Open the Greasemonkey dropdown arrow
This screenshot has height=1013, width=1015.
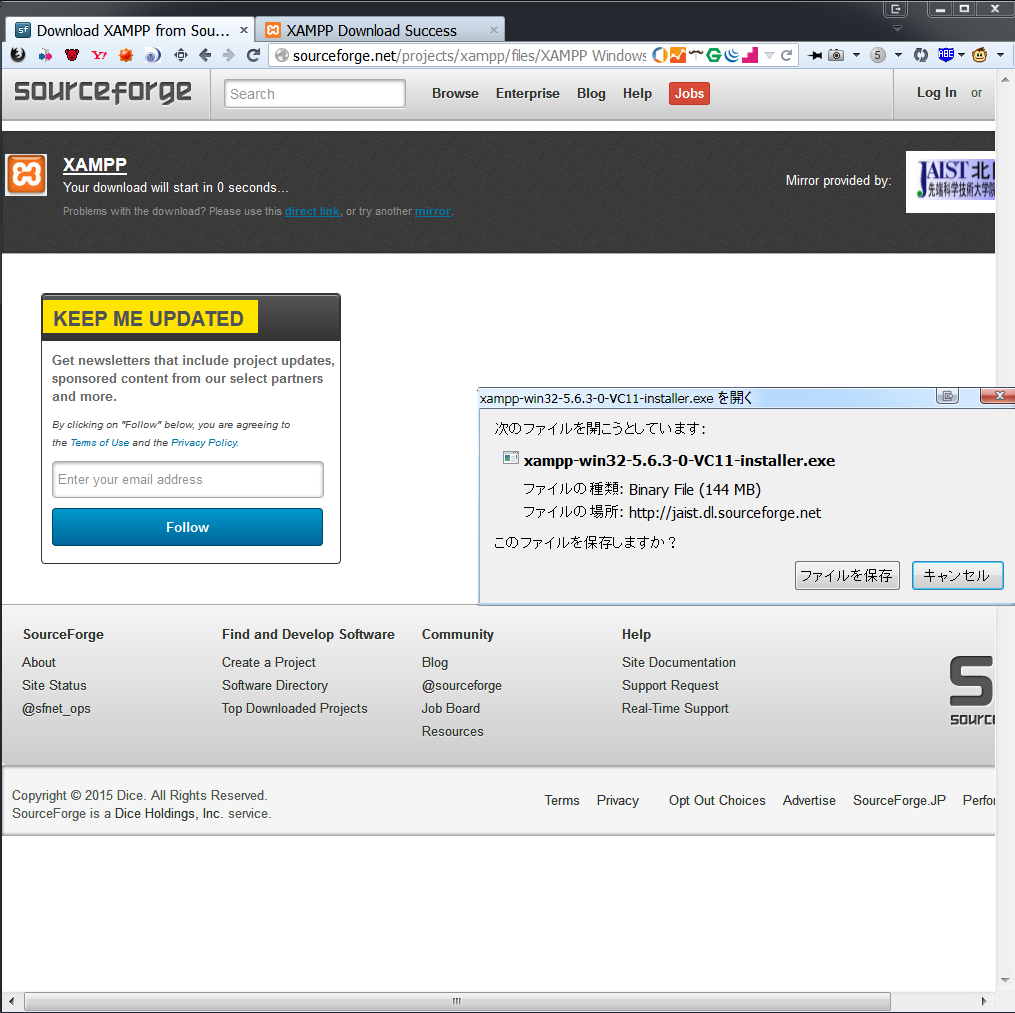coord(1000,56)
